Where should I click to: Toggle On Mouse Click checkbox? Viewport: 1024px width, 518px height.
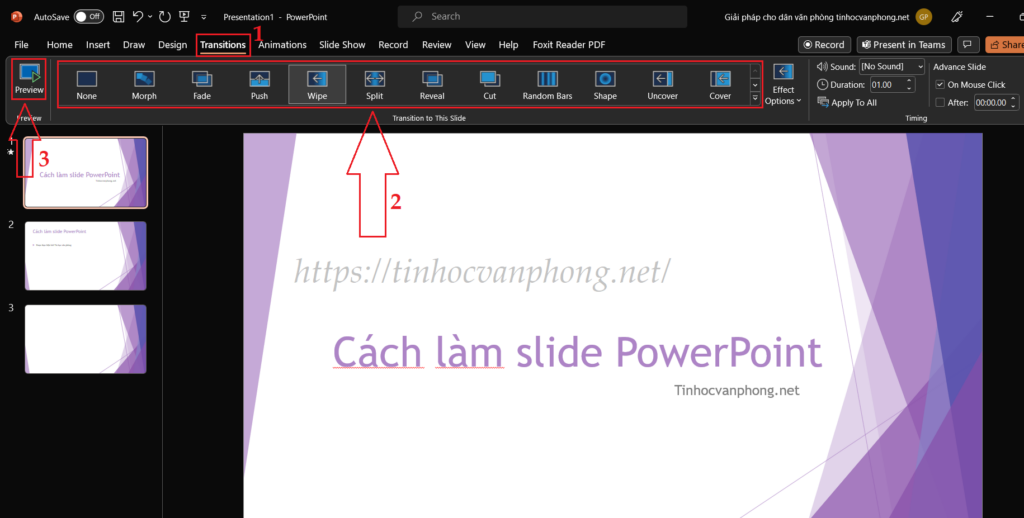point(940,85)
